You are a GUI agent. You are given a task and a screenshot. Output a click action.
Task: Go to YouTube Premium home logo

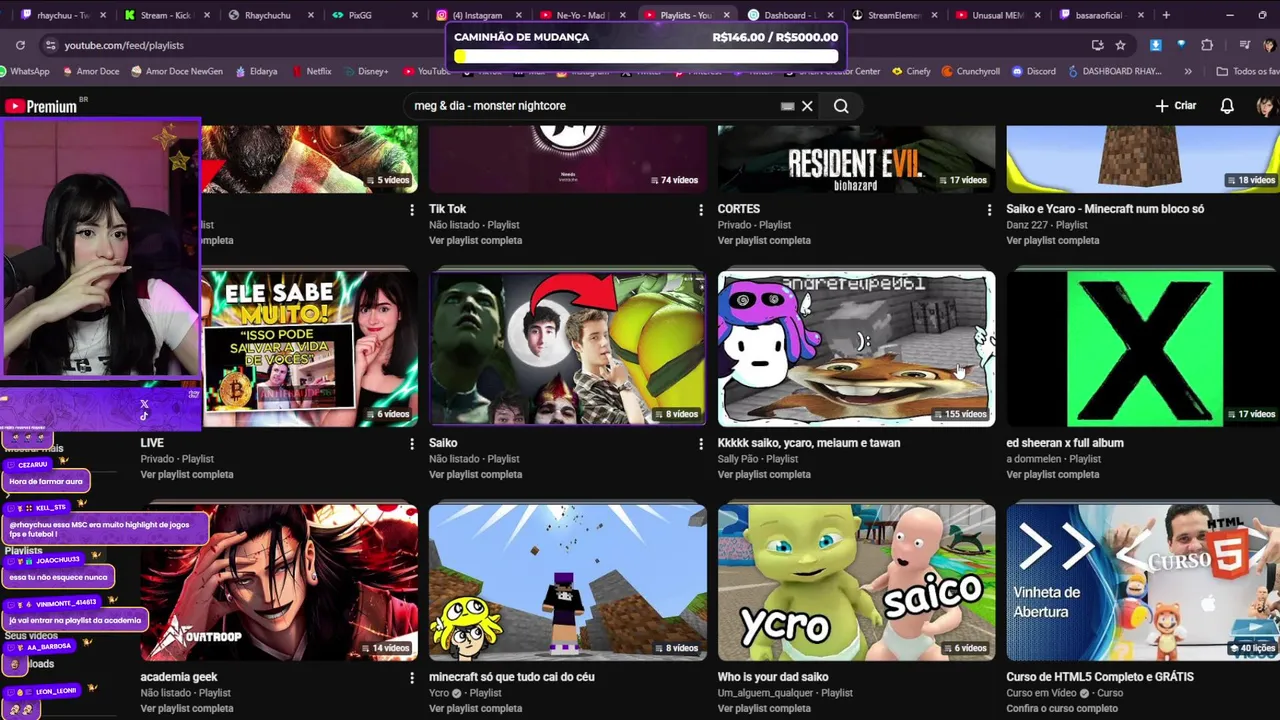42,106
